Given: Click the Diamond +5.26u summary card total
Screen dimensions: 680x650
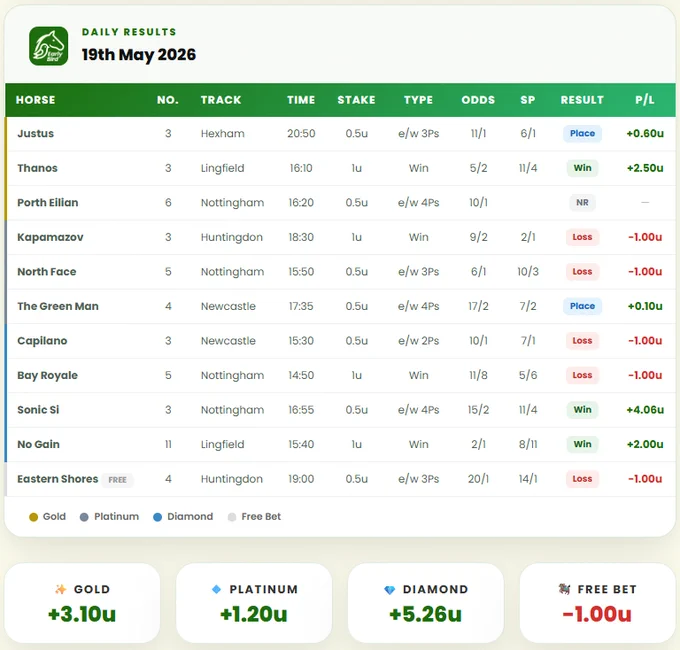Looking at the screenshot, I should click(x=425, y=614).
